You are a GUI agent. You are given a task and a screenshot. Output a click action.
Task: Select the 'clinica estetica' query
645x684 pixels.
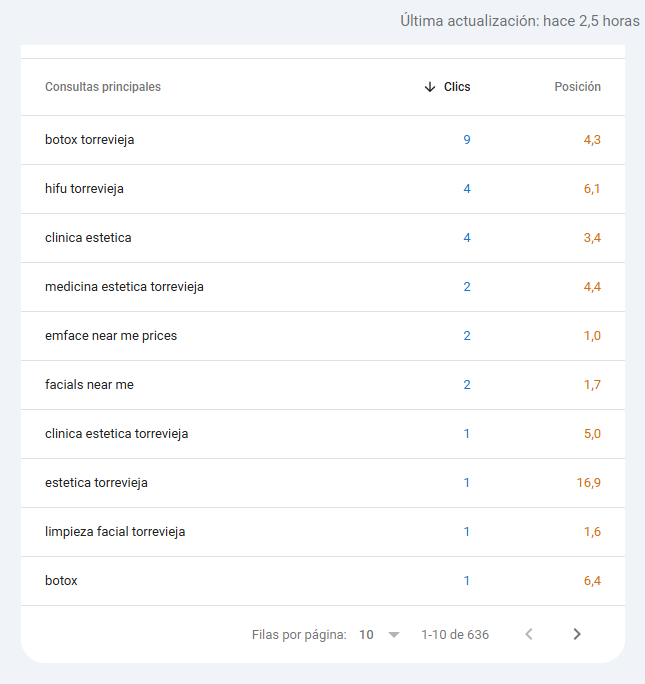tap(88, 238)
